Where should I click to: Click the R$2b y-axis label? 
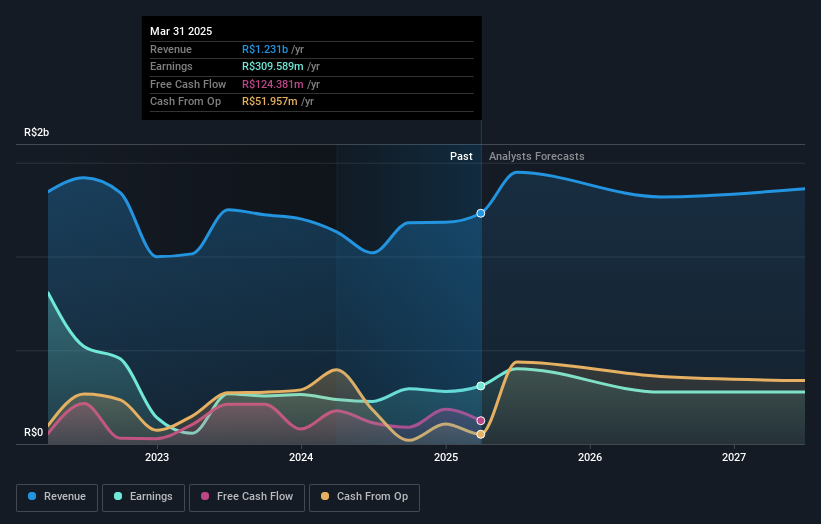click(x=37, y=132)
